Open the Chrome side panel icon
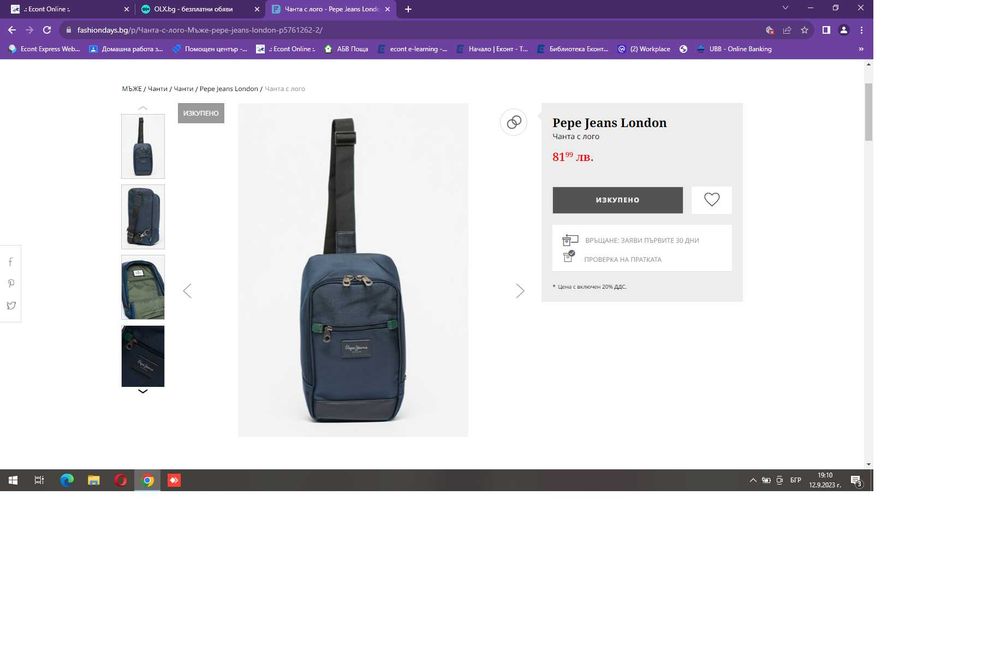Screen dimensions: 1000x657 [x=826, y=30]
